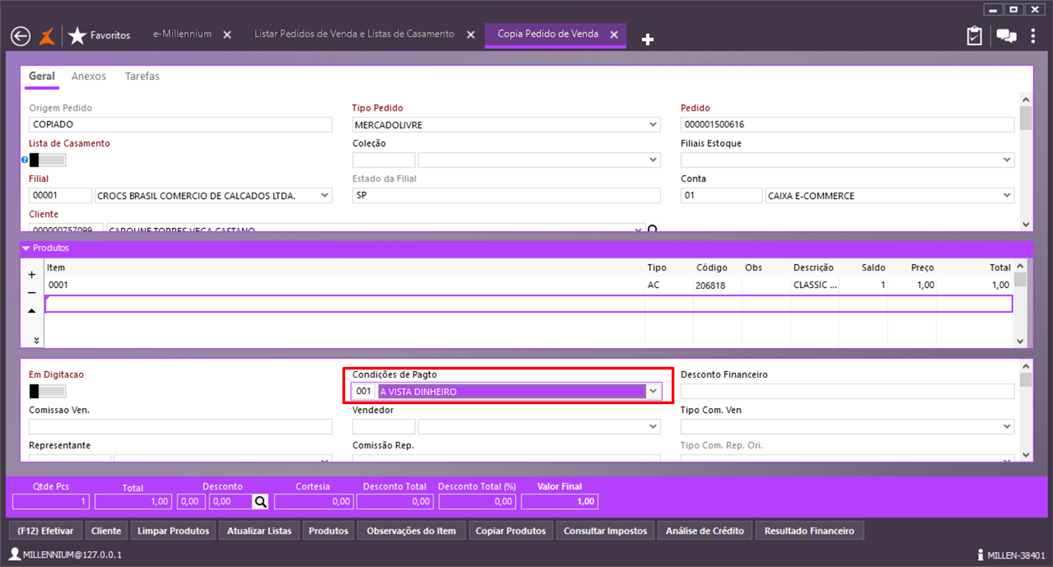The width and height of the screenshot is (1053, 567).
Task: Open the Condições de Pagto dropdown
Action: (653, 391)
